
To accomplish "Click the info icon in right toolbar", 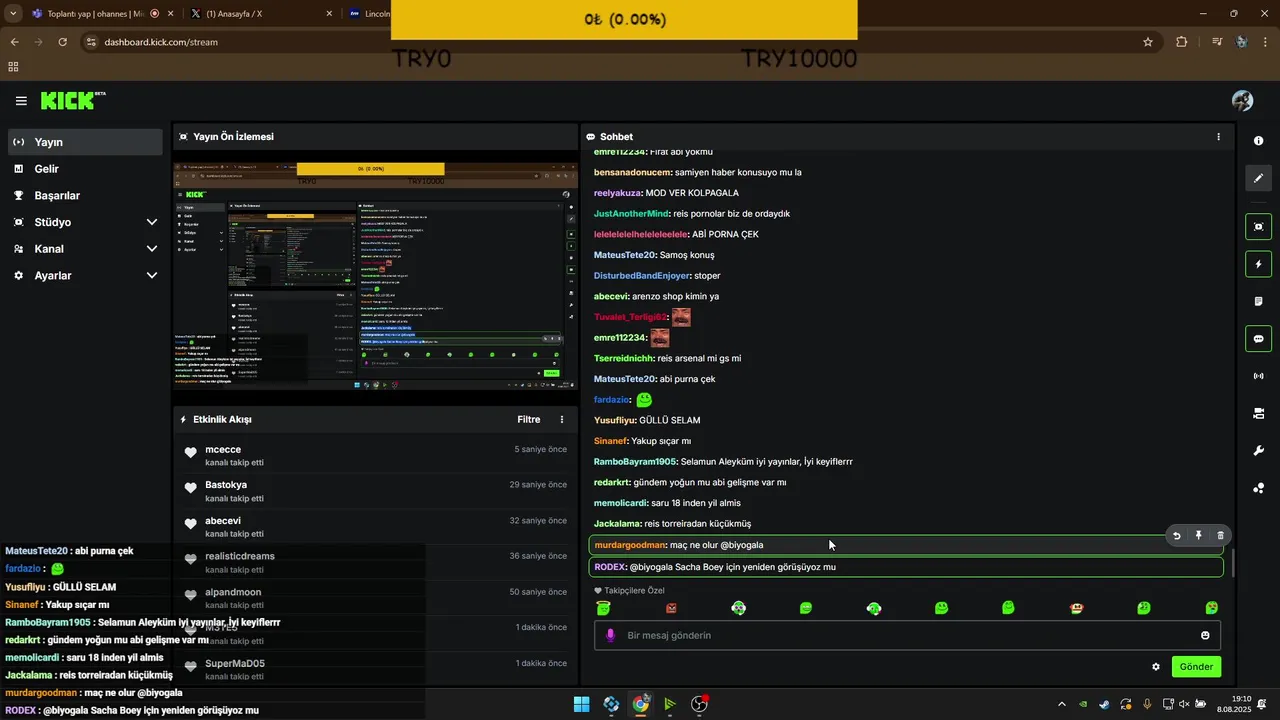I will [x=1259, y=141].
